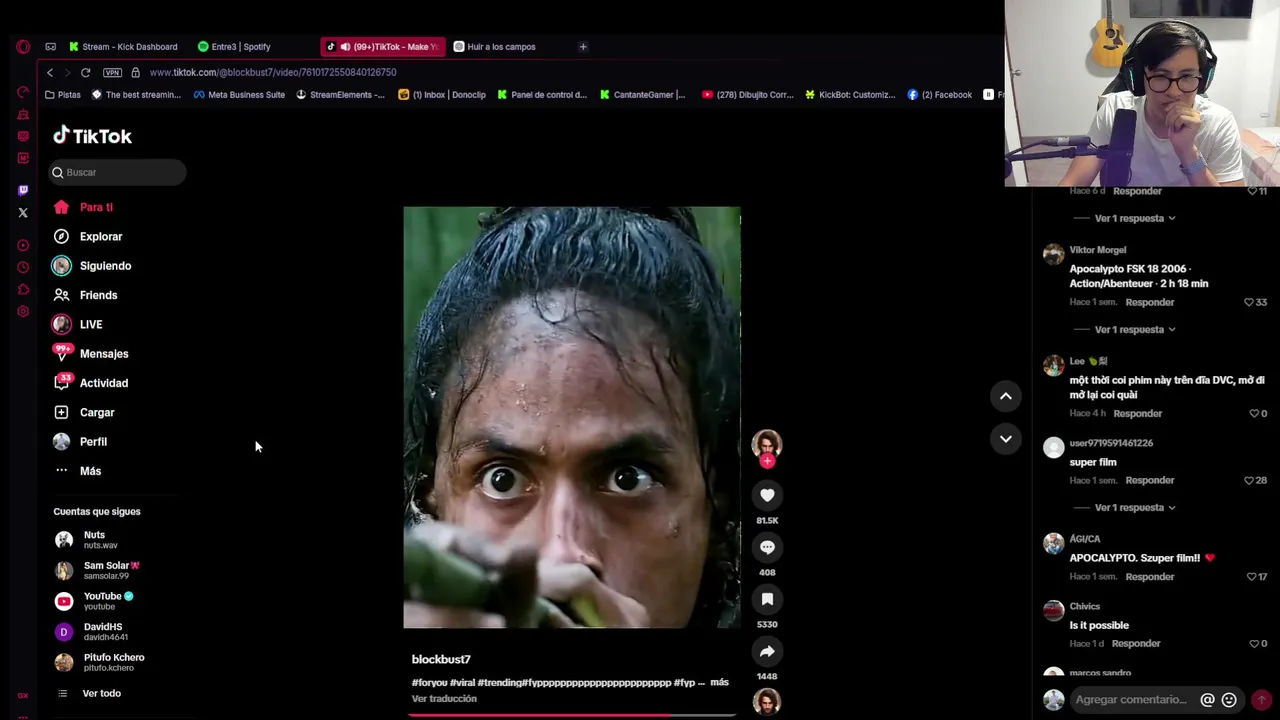Viewport: 1280px width, 720px height.
Task: Focus the Buscar search field
Action: click(x=119, y=172)
